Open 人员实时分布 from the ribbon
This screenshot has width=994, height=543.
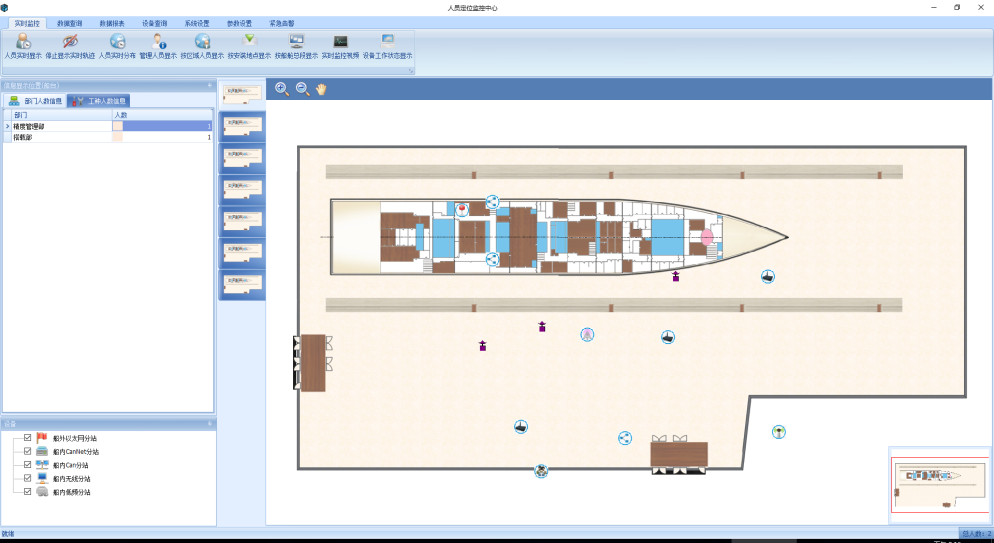117,42
